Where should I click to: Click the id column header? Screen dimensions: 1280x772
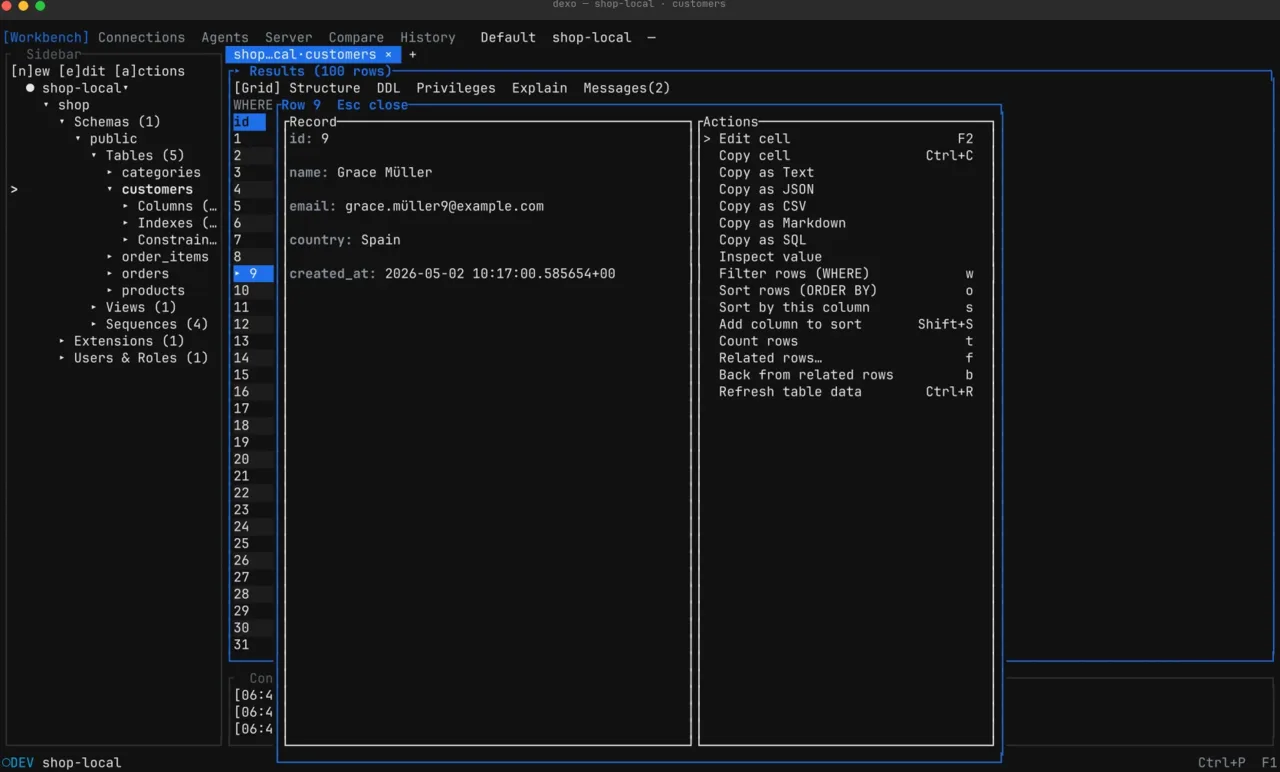pyautogui.click(x=241, y=122)
